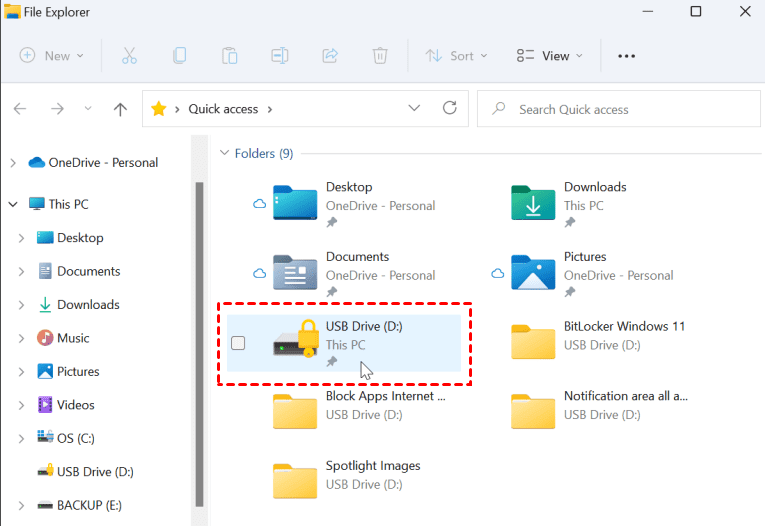Click the New button in toolbar
This screenshot has width=765, height=526.
click(x=52, y=56)
